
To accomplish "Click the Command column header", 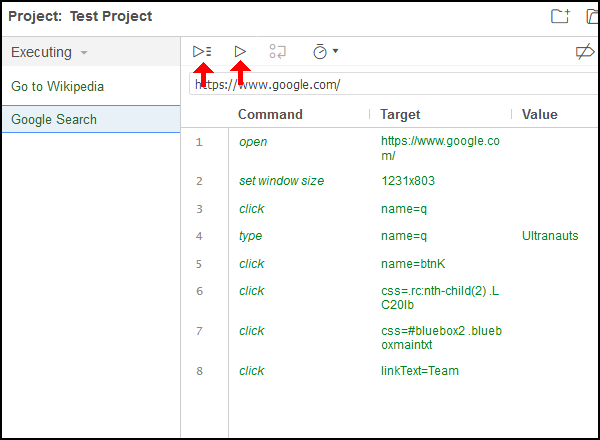I will coord(270,114).
